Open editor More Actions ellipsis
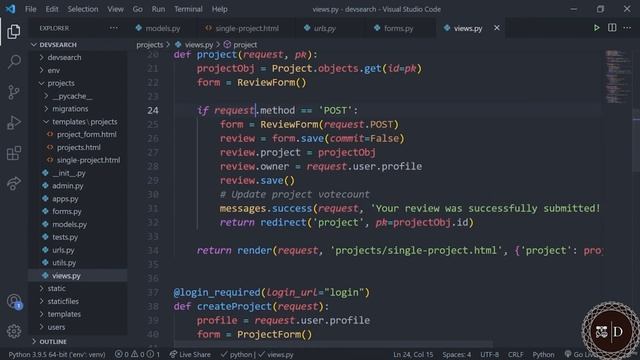This screenshot has width=640, height=360. click(627, 28)
